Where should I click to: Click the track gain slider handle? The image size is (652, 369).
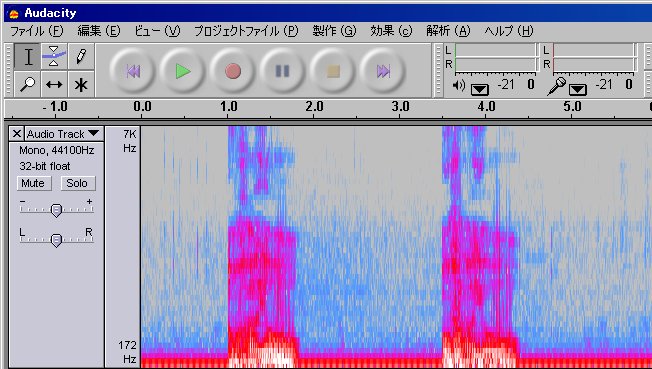[56, 211]
